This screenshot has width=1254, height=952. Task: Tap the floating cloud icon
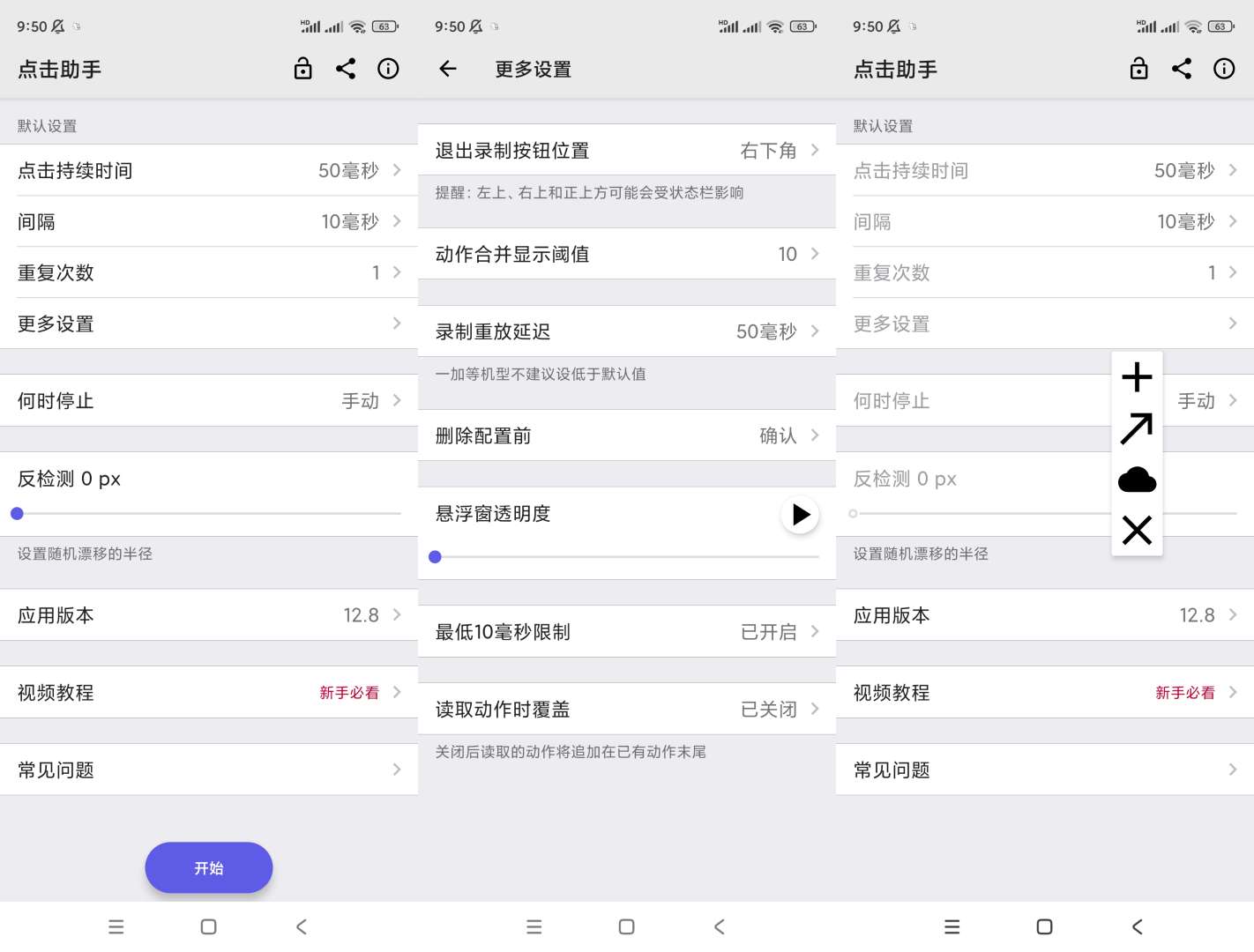(x=1137, y=480)
